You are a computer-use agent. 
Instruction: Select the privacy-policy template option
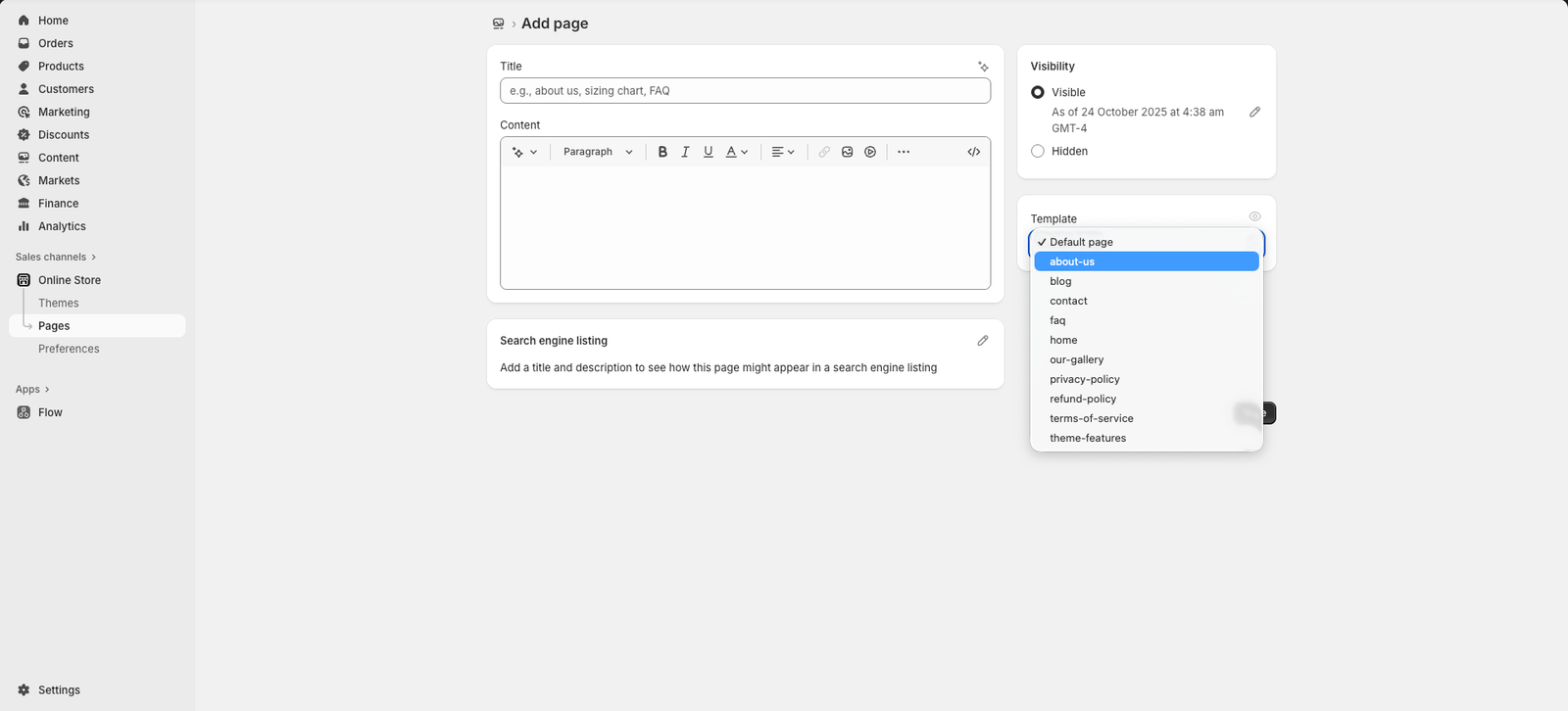tap(1085, 379)
